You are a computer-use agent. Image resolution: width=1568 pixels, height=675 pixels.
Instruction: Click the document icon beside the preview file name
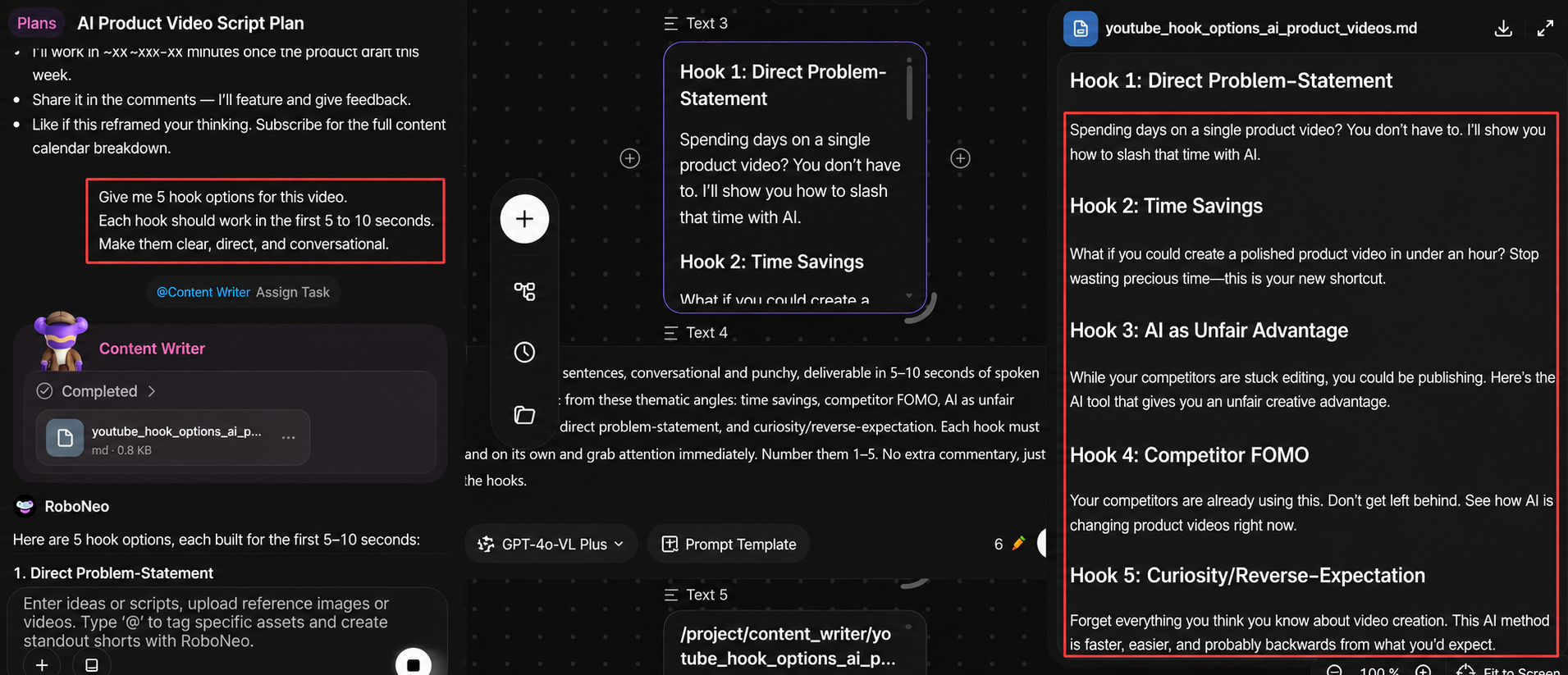[1081, 29]
